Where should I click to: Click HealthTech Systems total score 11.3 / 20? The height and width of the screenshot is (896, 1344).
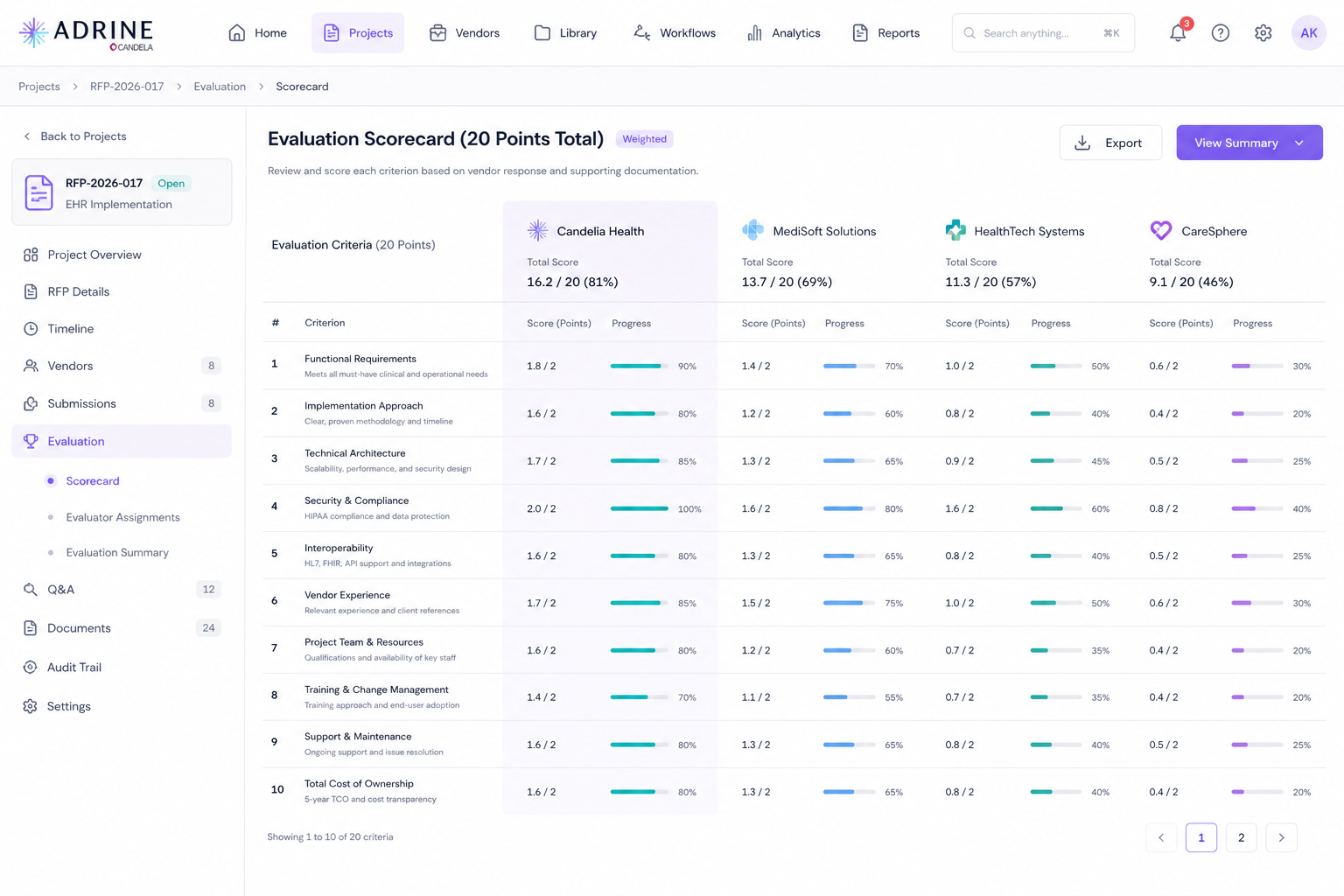click(990, 282)
